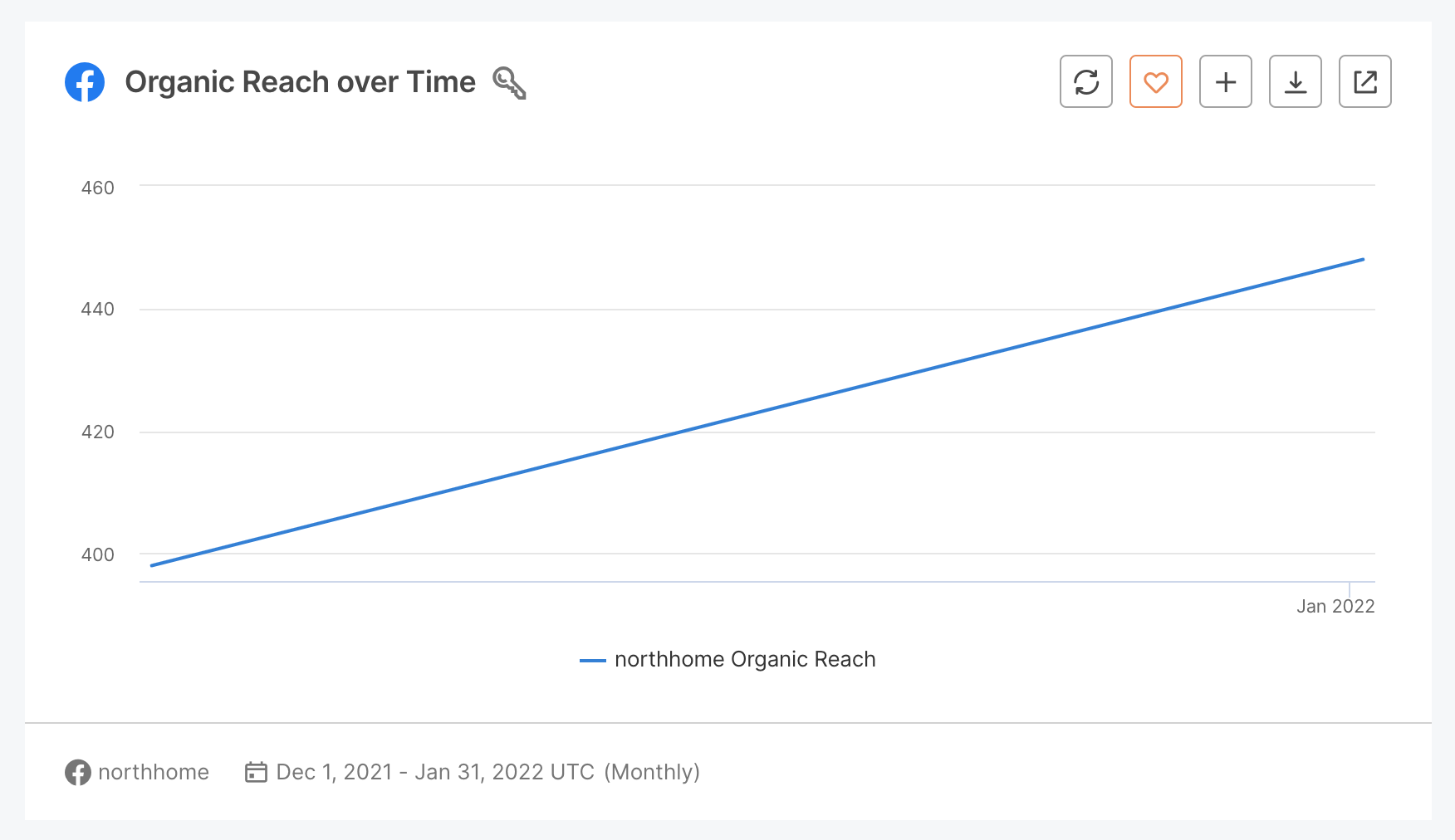Click the Facebook icon beside the chart title
This screenshot has height=840, width=1455.
click(x=86, y=81)
